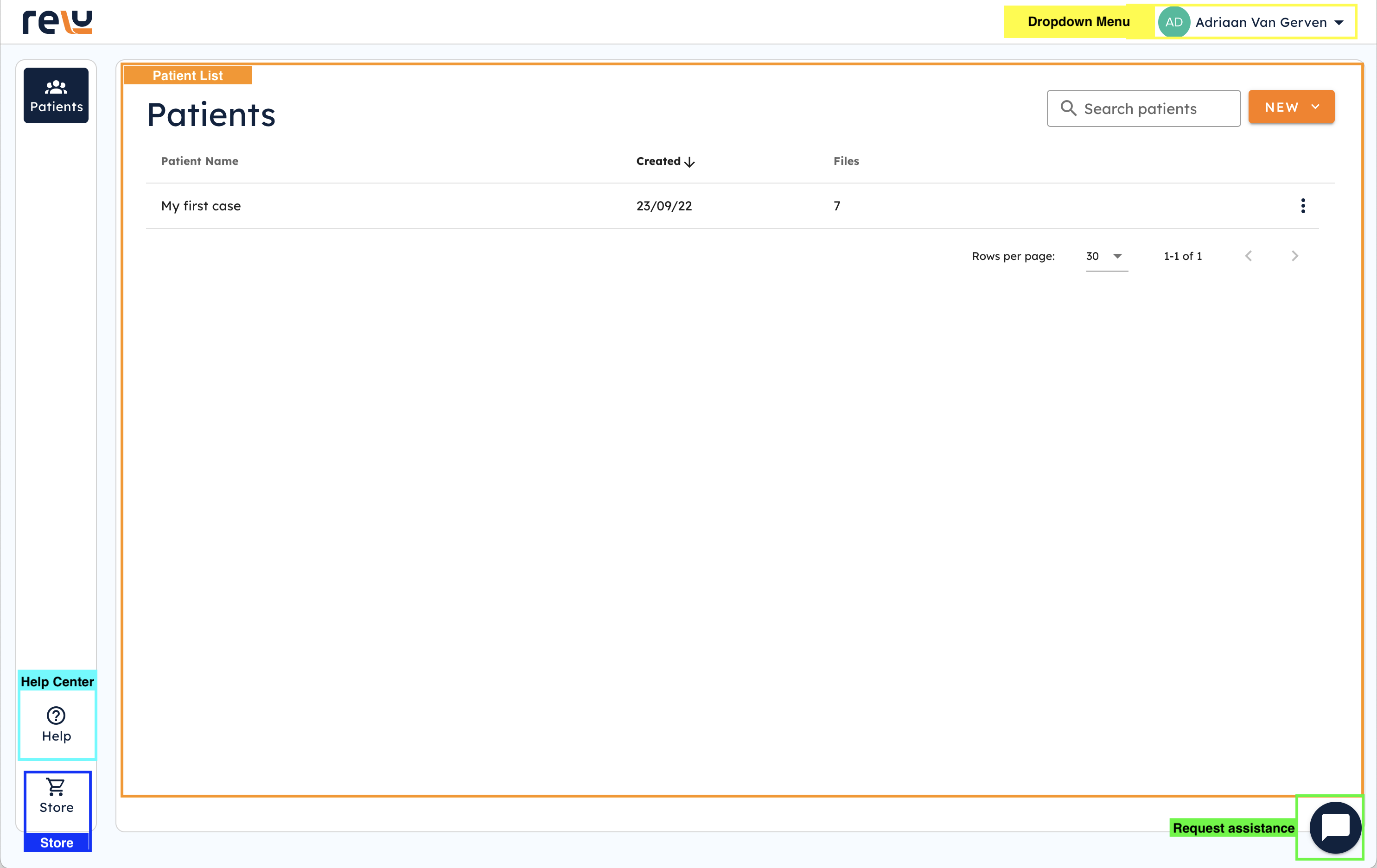Screen dimensions: 1377x868
Task: Sort by Patient Name column header
Action: 199,161
